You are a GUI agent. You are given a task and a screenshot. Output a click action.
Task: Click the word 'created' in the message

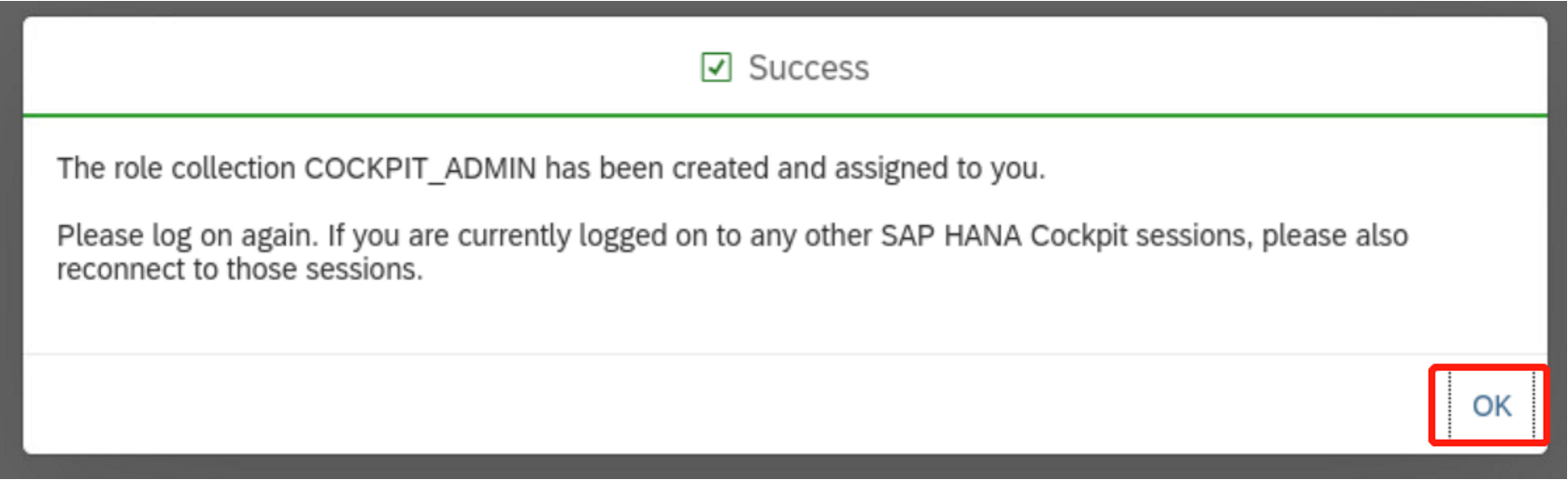pos(720,168)
